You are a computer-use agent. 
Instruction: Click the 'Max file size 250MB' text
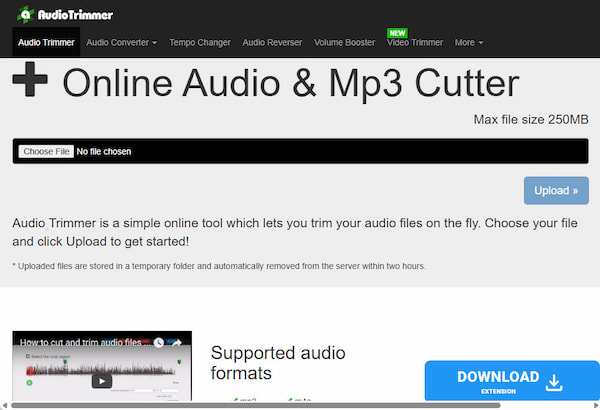[x=531, y=119]
